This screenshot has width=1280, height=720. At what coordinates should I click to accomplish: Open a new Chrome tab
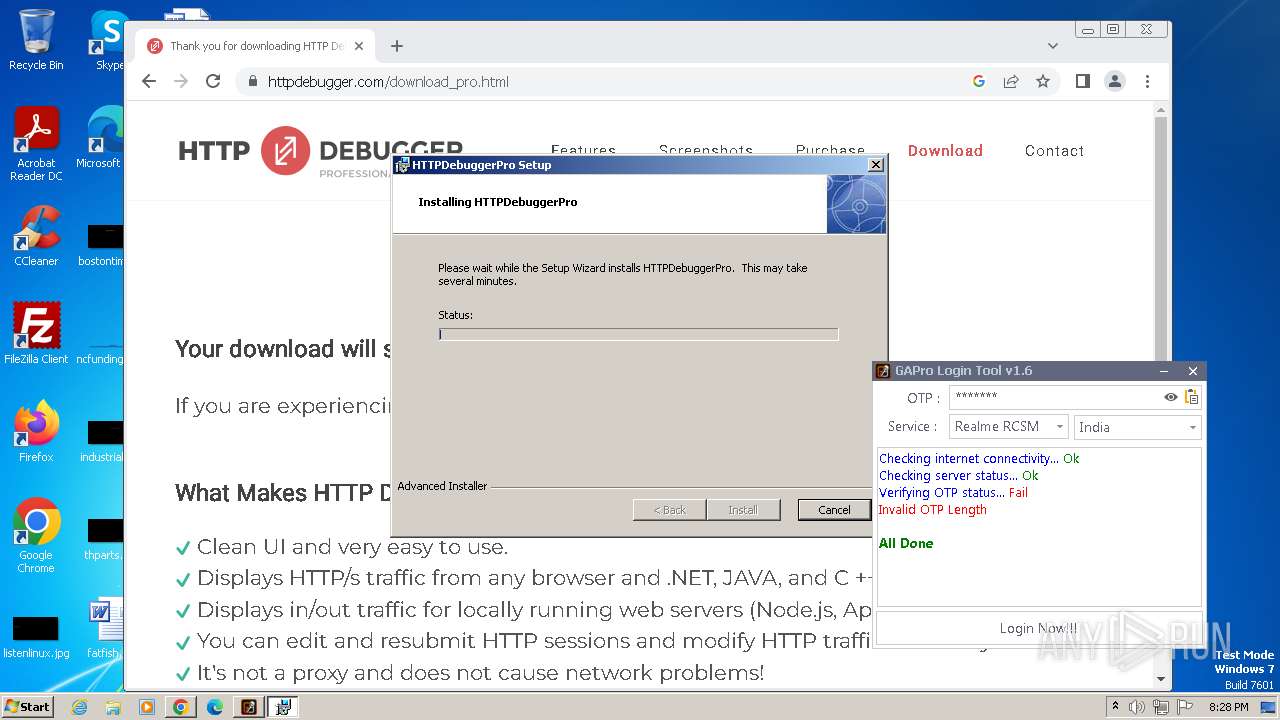click(x=397, y=46)
